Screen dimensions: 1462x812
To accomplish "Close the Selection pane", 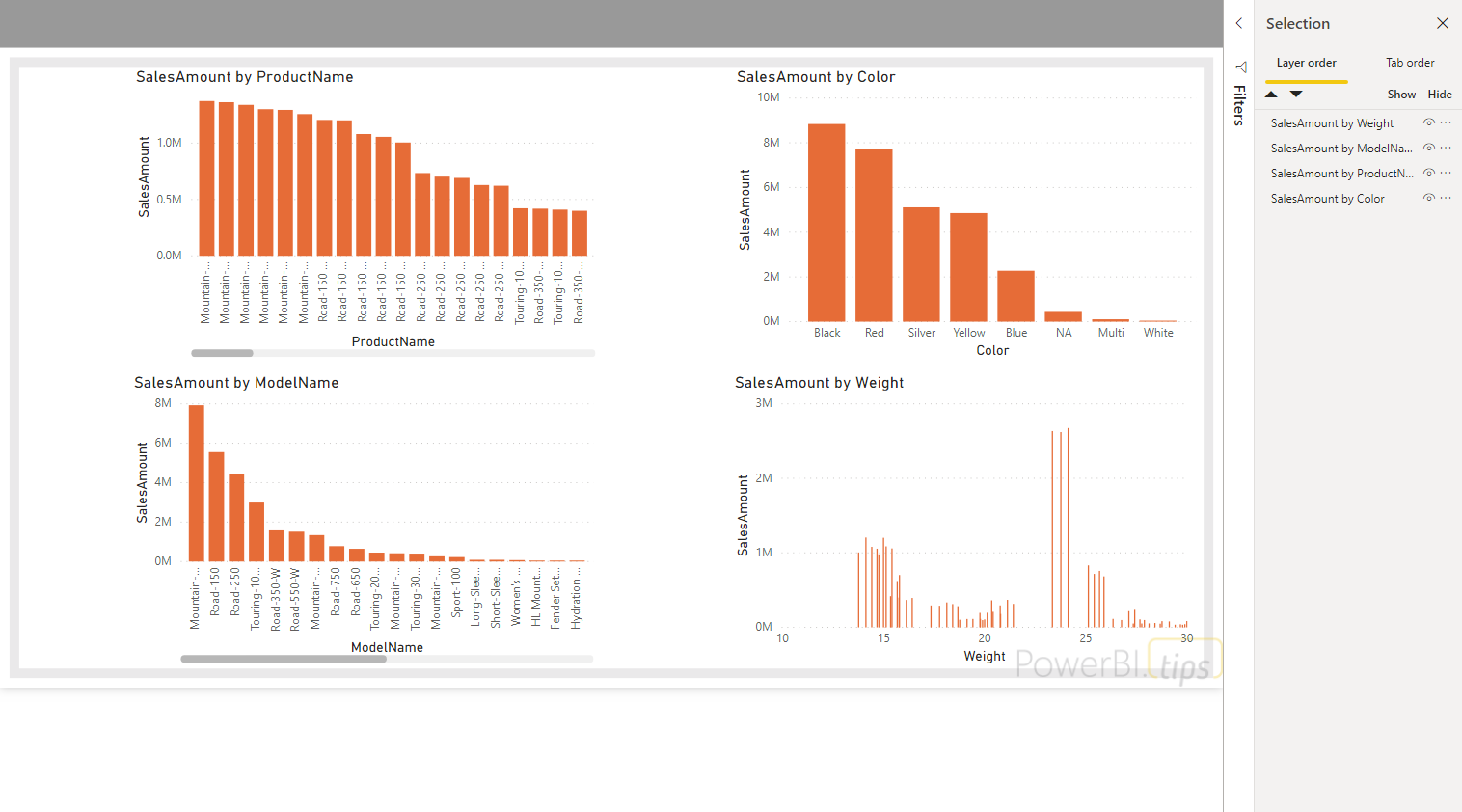I will 1443,23.
